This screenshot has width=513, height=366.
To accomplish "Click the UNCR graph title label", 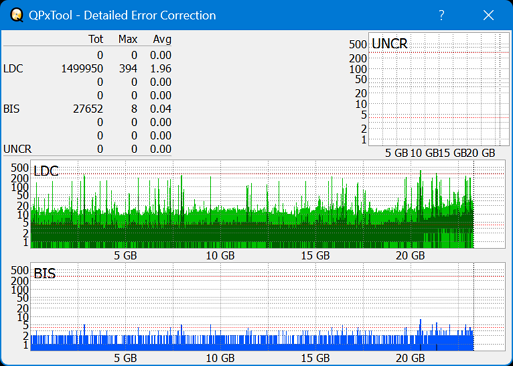I will point(389,44).
